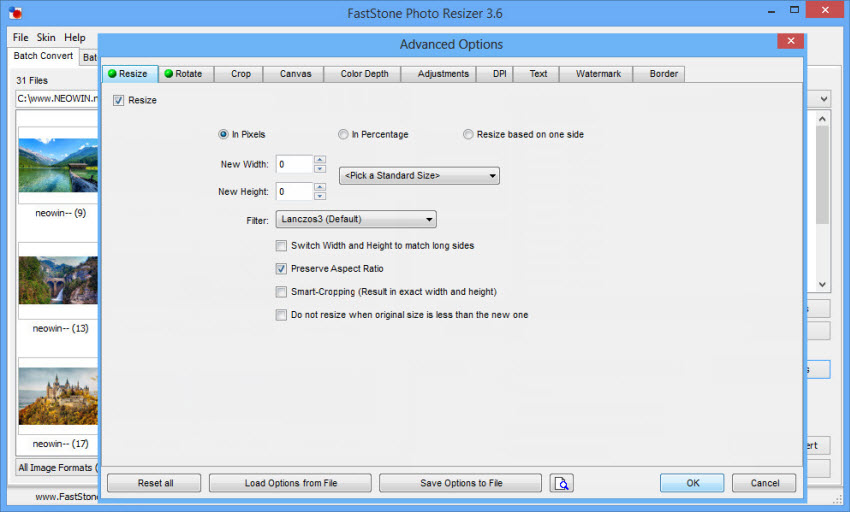Click Load Options from File button
Screen dimensions: 850x512
[x=291, y=483]
